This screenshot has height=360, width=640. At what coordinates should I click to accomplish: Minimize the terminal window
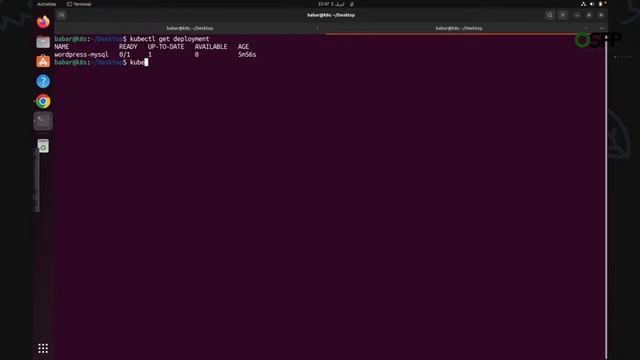[x=577, y=15]
